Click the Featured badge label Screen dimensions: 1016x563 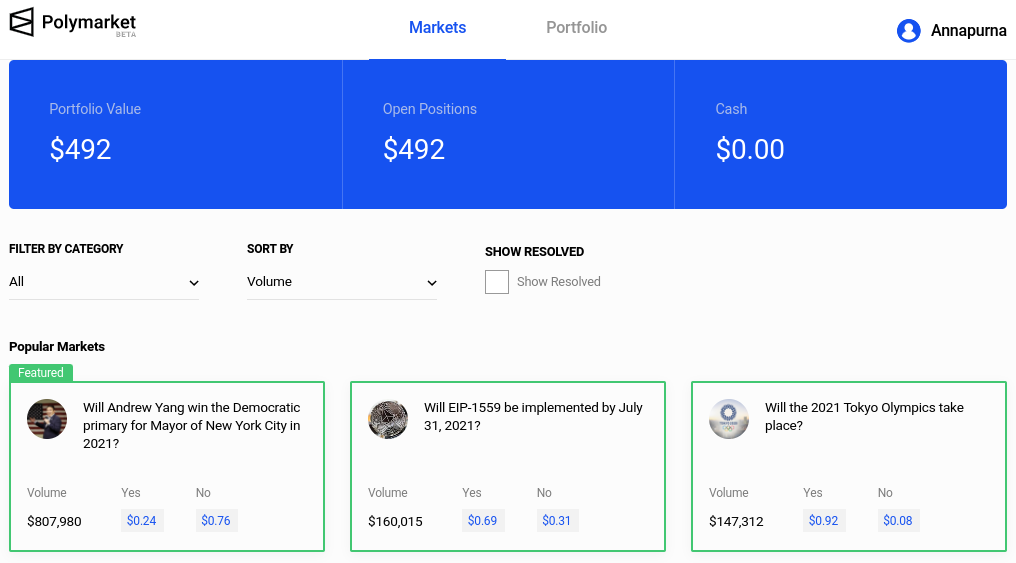pyautogui.click(x=41, y=373)
